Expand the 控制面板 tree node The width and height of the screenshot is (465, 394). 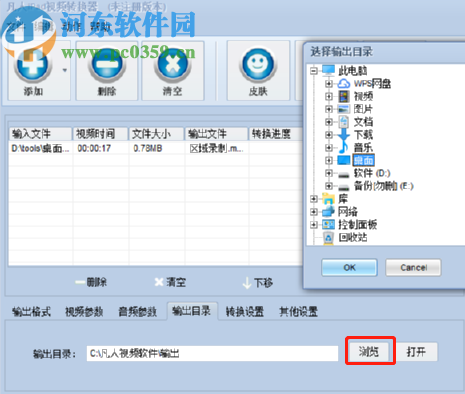pos(313,225)
